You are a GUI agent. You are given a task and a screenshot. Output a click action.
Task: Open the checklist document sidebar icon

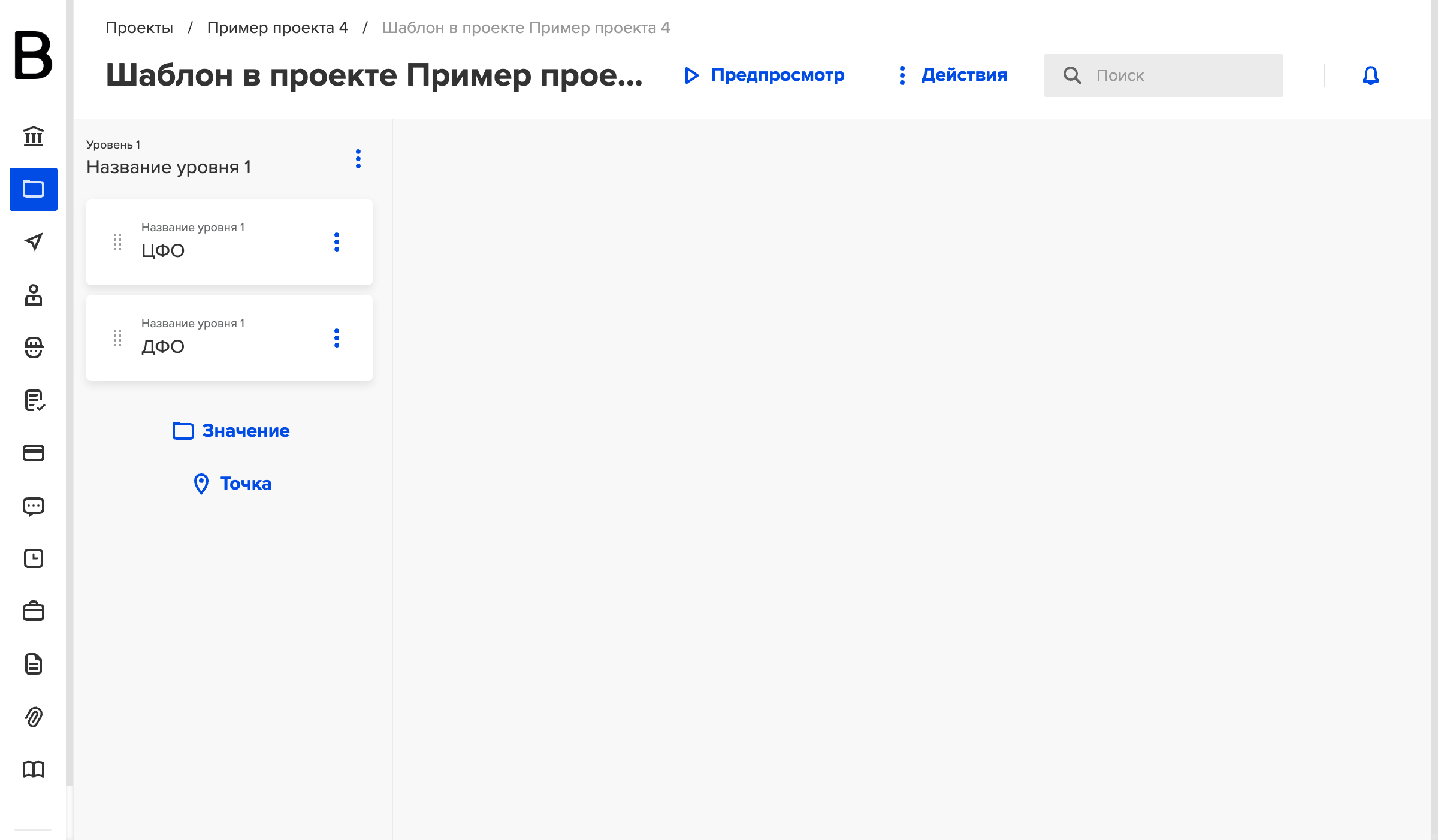click(x=34, y=400)
